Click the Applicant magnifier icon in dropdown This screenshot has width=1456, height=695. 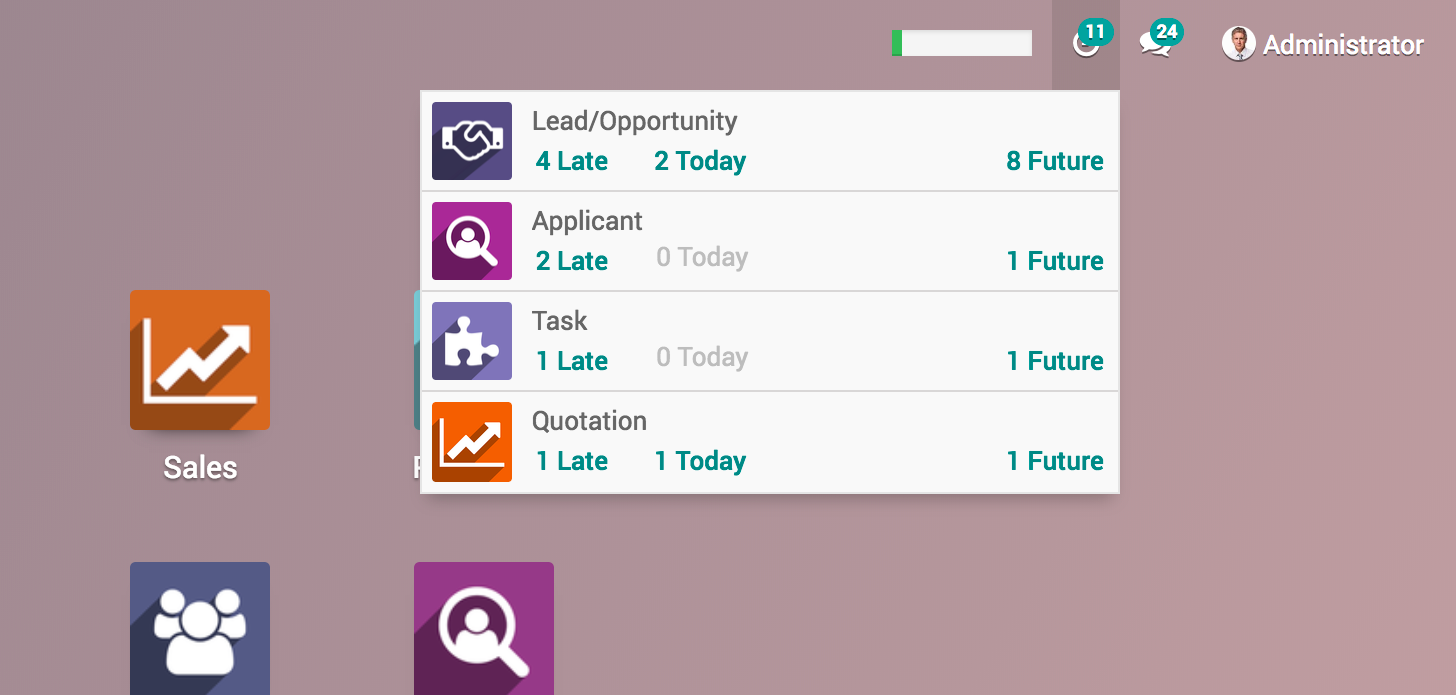click(472, 241)
